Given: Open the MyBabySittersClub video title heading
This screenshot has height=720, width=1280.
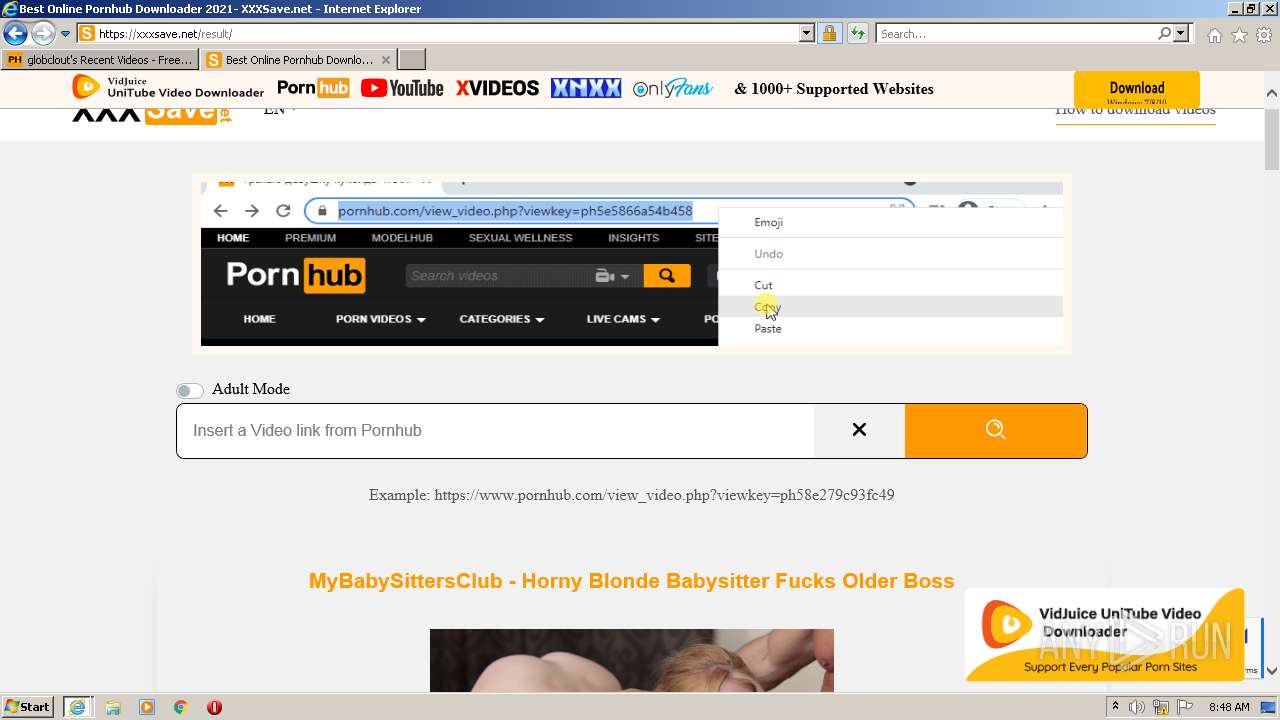Looking at the screenshot, I should (631, 581).
